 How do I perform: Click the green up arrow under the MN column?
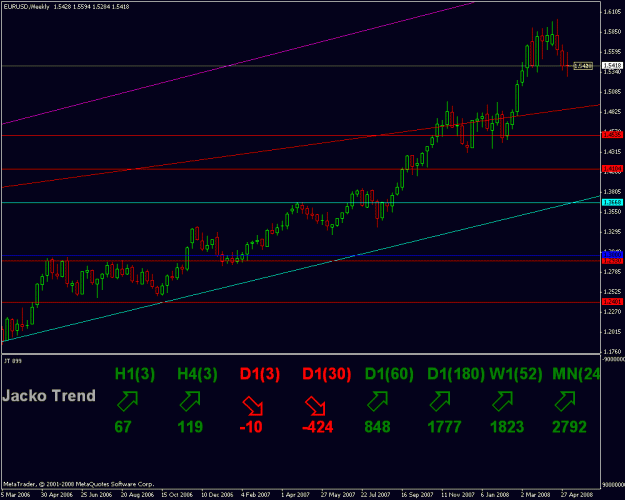click(x=565, y=401)
